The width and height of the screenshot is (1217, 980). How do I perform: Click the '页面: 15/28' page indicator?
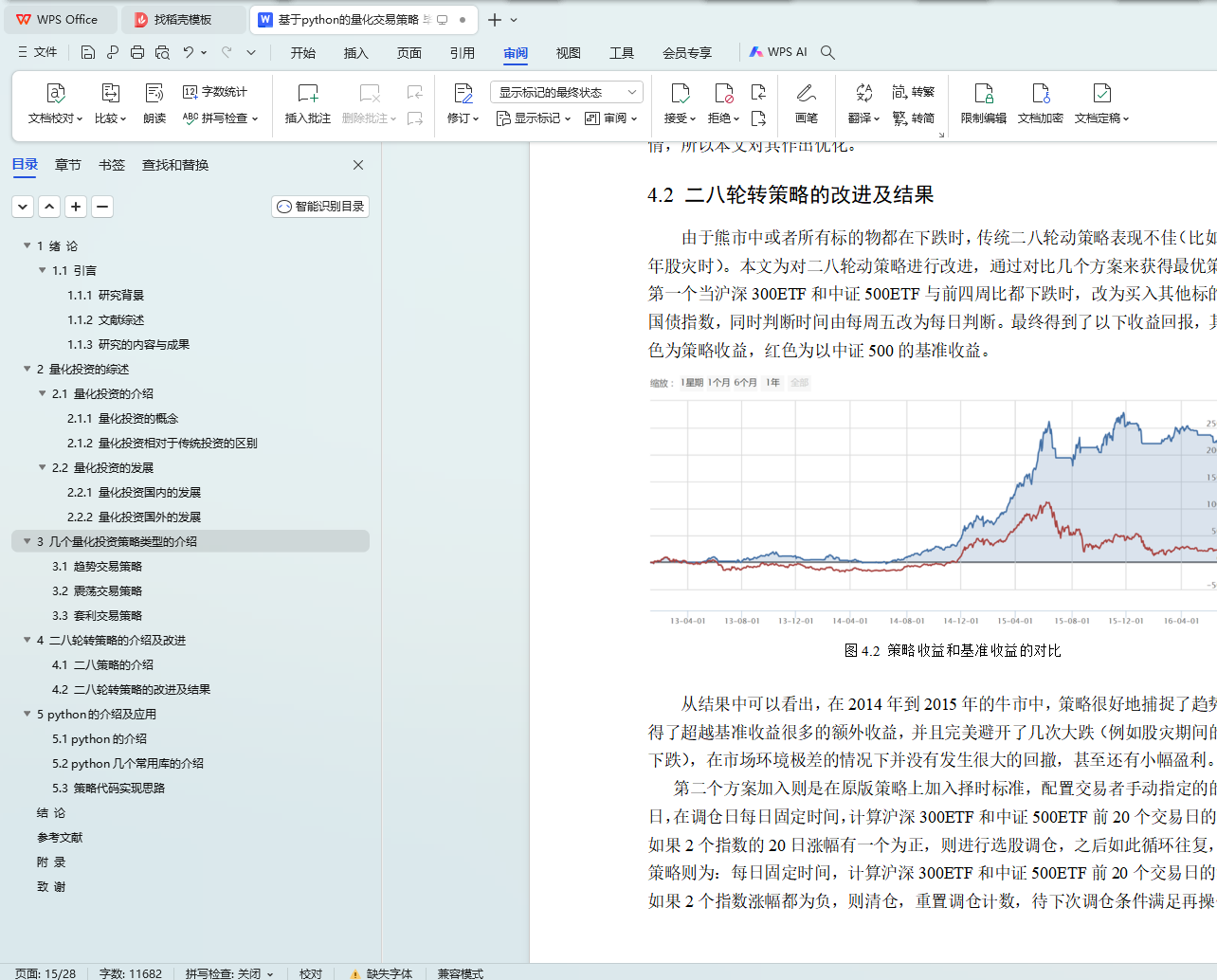(x=45, y=973)
